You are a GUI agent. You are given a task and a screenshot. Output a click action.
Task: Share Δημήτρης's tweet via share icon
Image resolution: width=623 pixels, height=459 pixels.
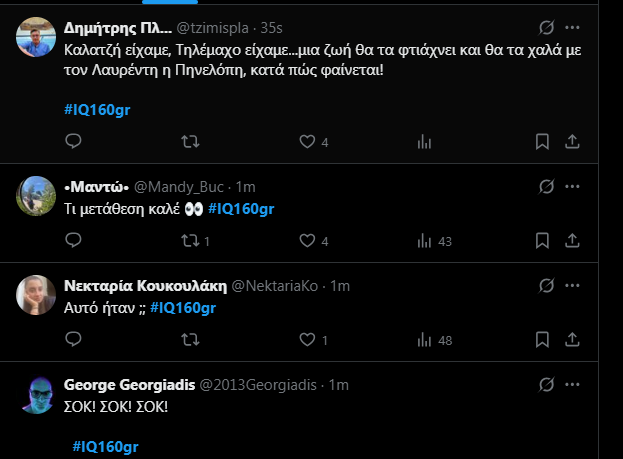click(x=573, y=142)
